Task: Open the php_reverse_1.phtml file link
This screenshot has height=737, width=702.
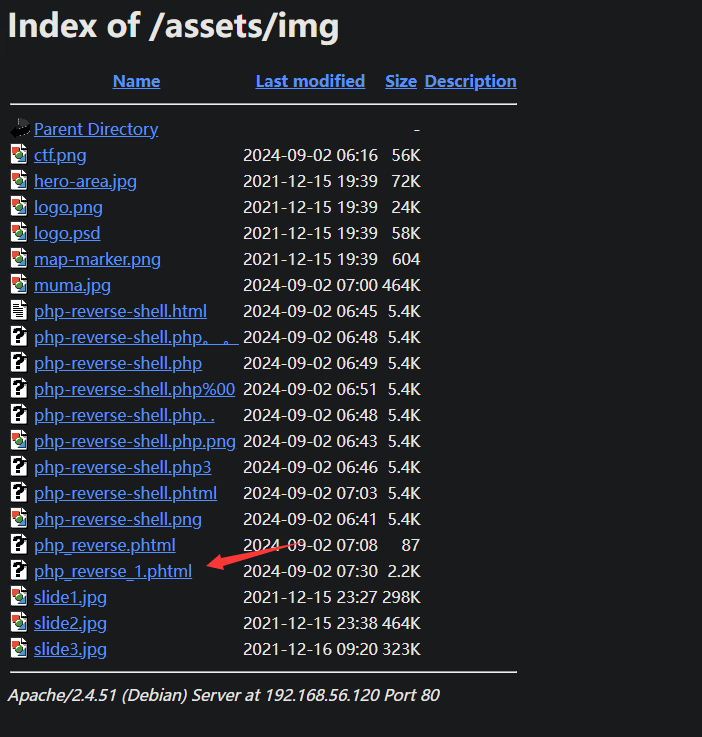Action: (113, 571)
